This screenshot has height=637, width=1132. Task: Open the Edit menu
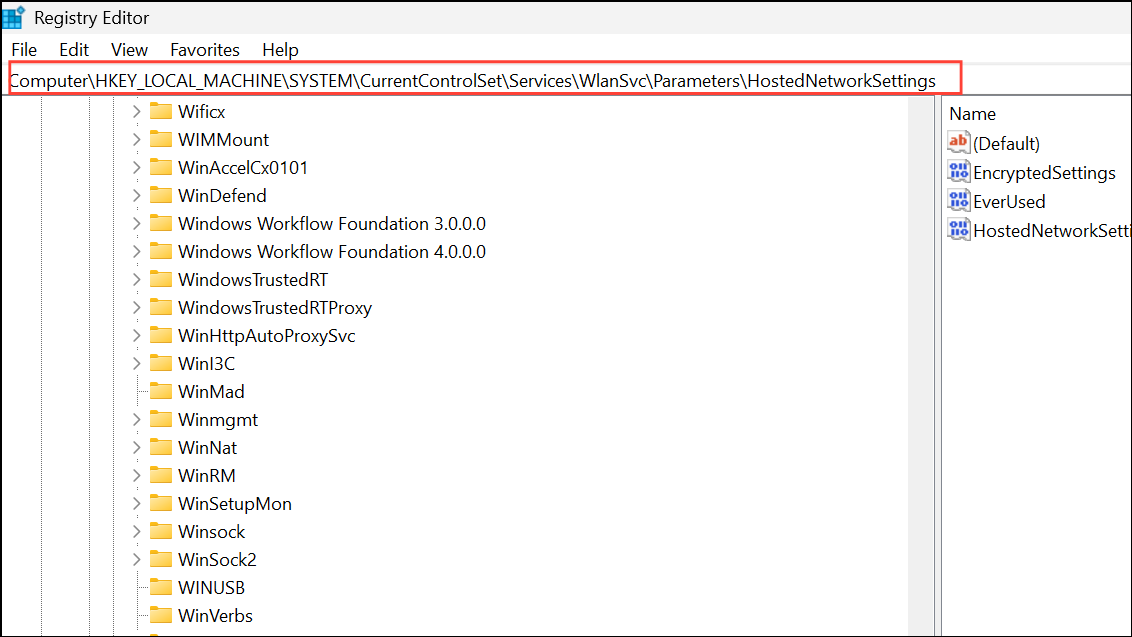click(x=74, y=50)
